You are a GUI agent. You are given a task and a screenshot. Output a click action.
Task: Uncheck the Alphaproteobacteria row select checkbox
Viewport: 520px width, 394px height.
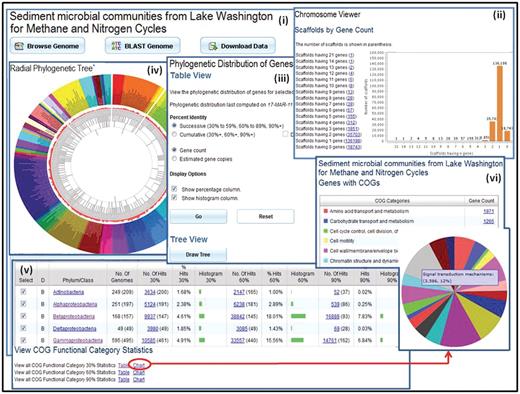point(23,304)
